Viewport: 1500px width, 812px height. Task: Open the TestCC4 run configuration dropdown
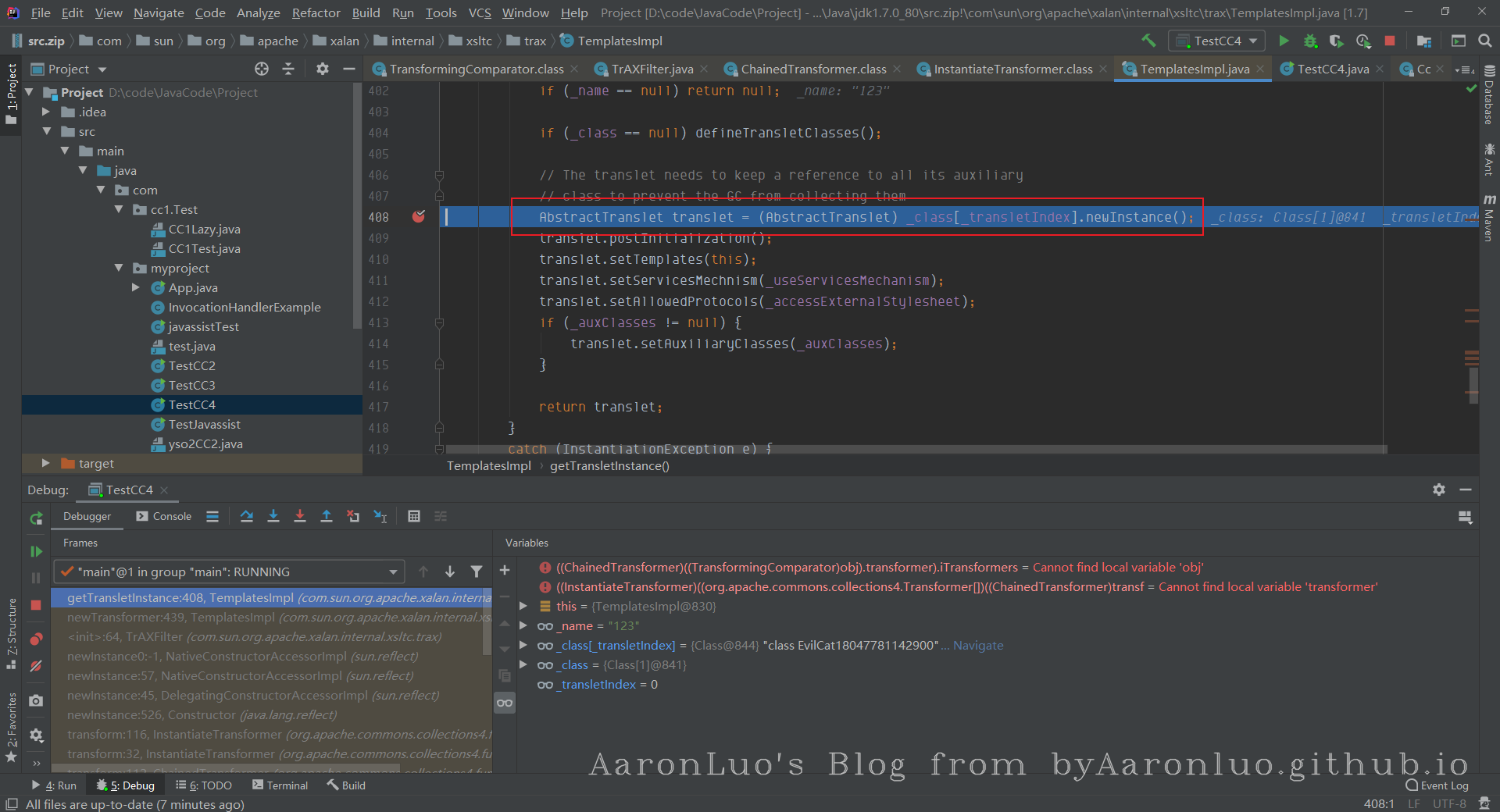pos(1216,41)
